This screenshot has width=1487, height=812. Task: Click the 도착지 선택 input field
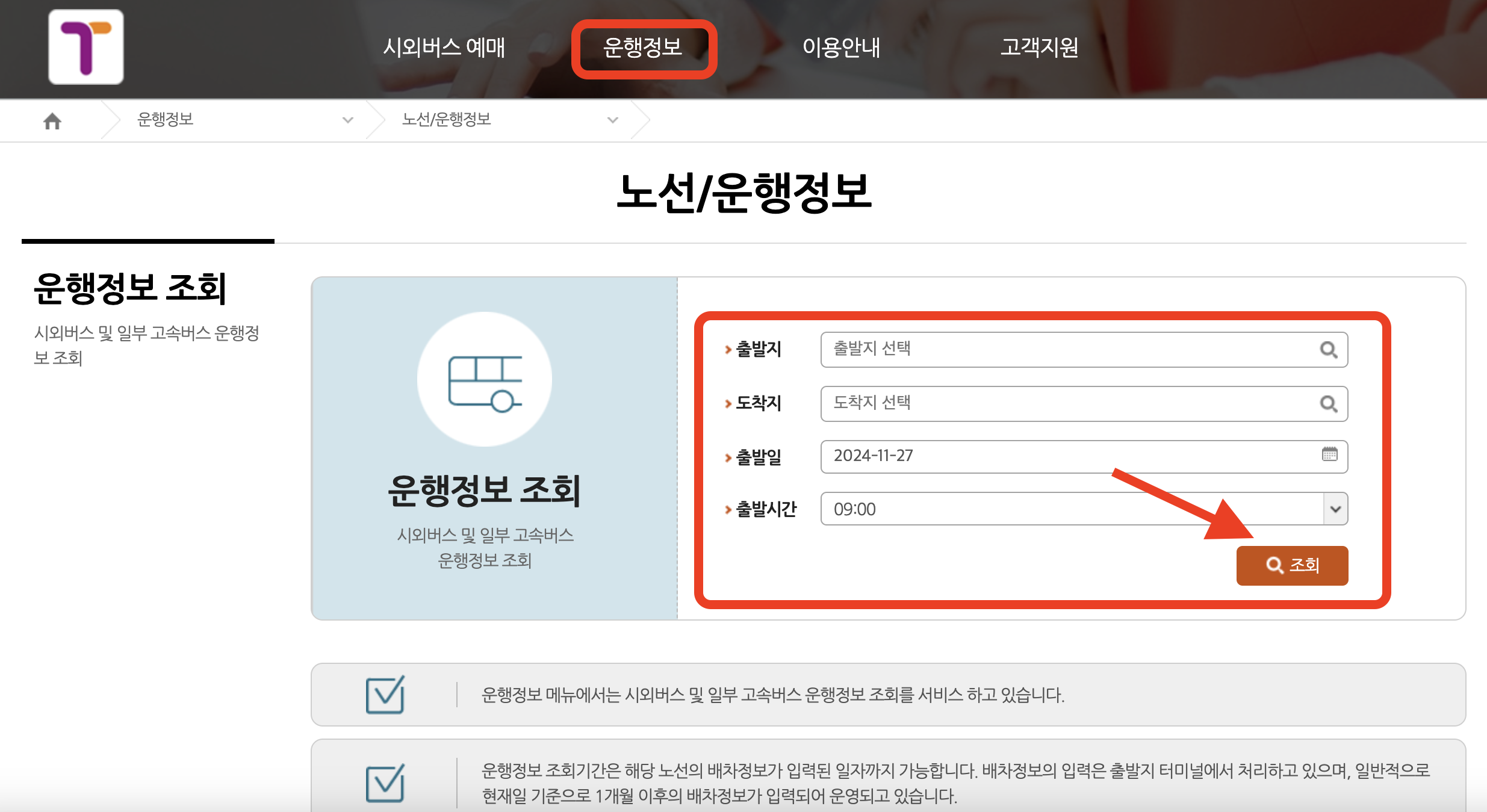click(x=1023, y=404)
